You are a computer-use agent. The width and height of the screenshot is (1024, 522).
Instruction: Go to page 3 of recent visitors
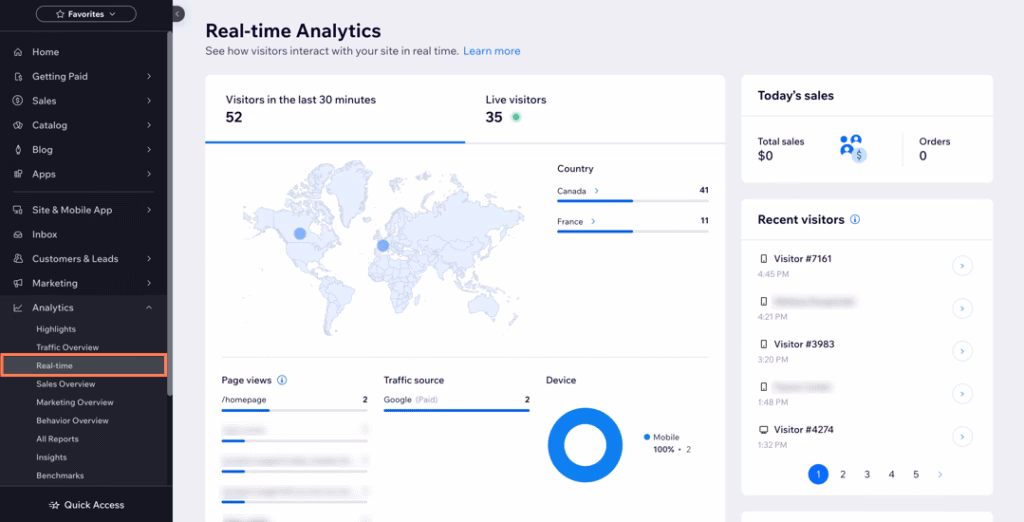(867, 475)
